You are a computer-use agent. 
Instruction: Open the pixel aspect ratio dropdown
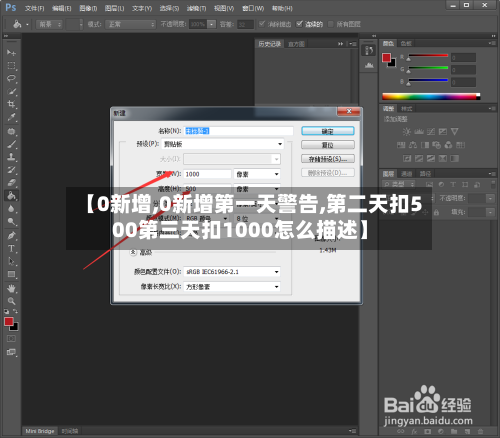tap(232, 287)
